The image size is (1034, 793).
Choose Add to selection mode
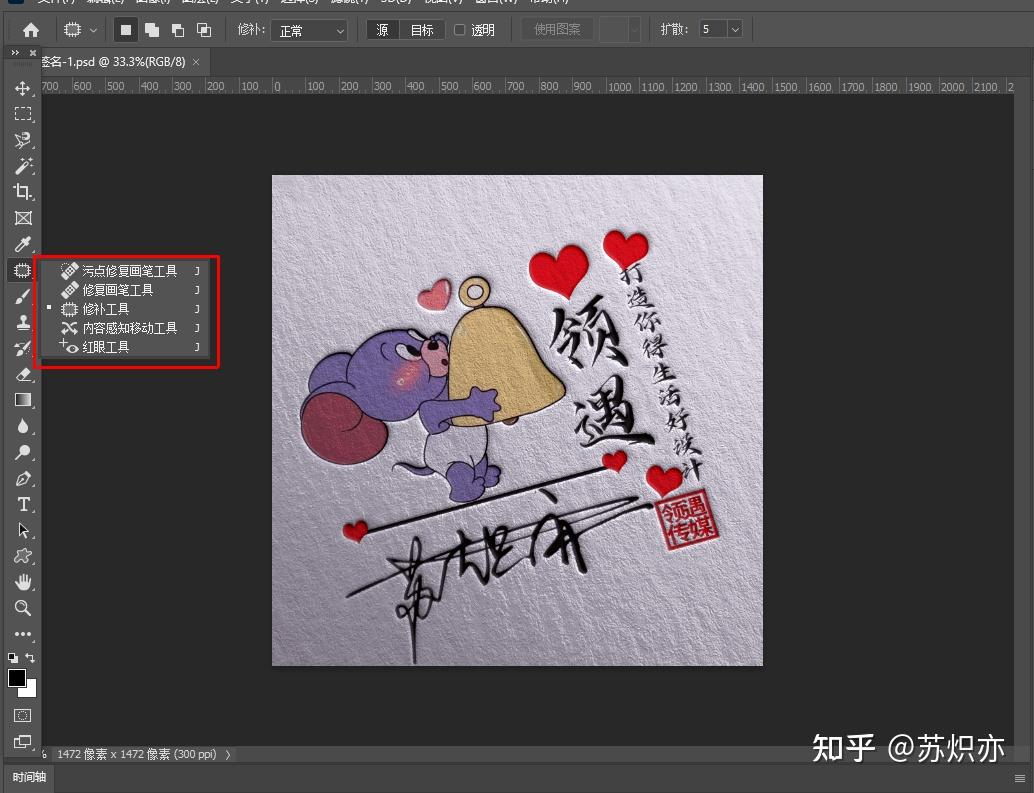pos(152,30)
